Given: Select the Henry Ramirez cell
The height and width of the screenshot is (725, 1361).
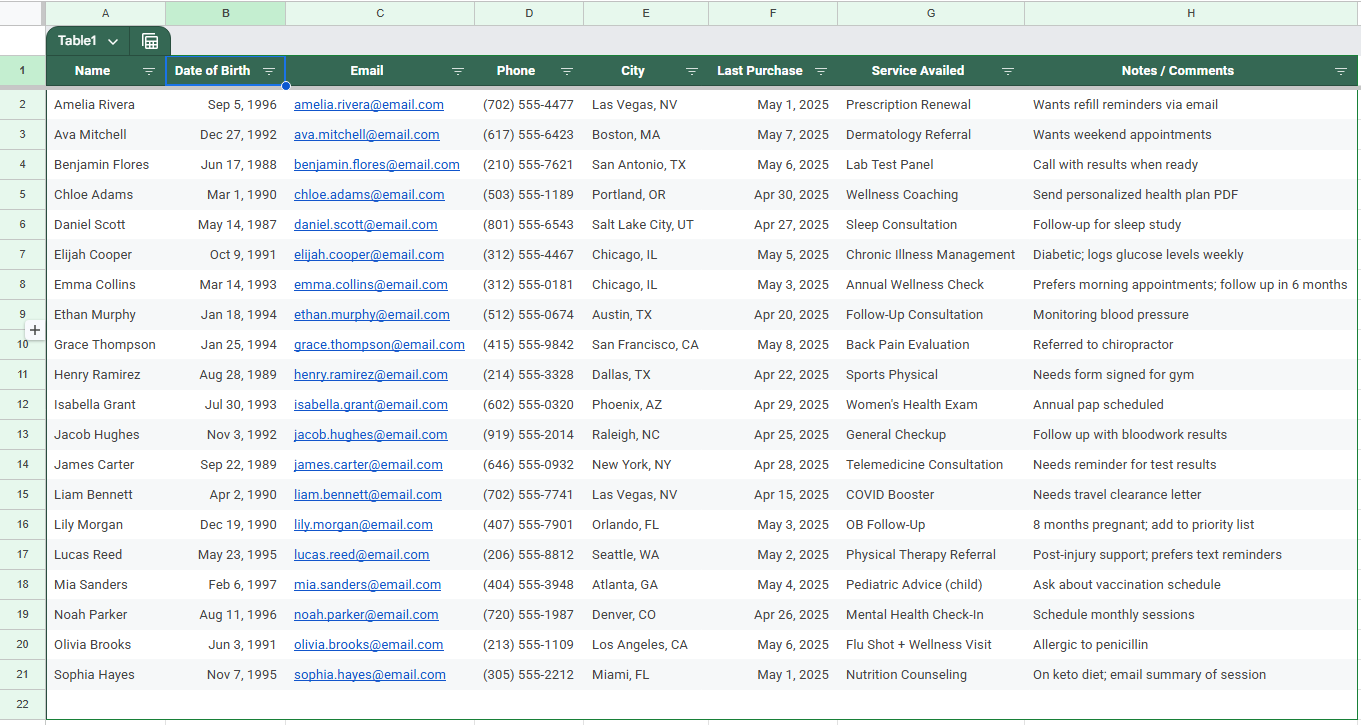Looking at the screenshot, I should pyautogui.click(x=106, y=375).
